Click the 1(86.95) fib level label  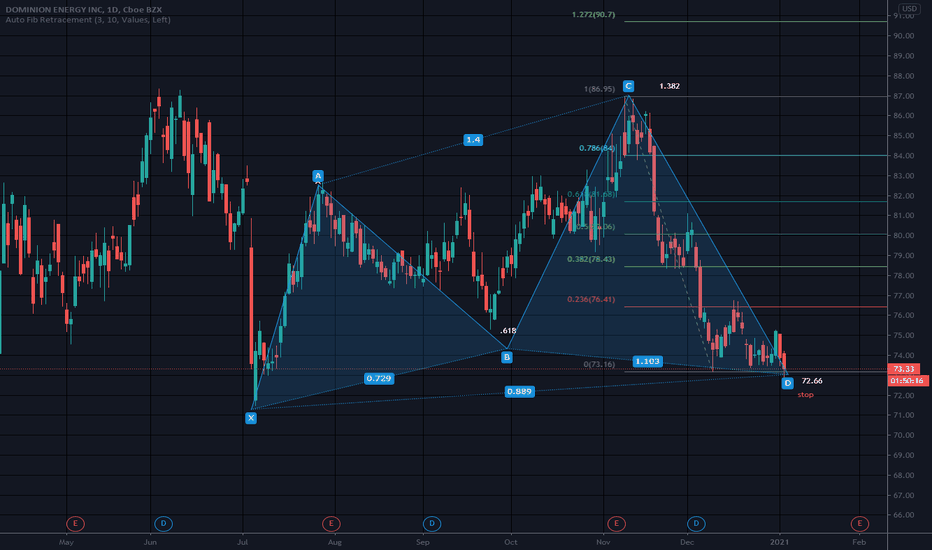tap(599, 89)
